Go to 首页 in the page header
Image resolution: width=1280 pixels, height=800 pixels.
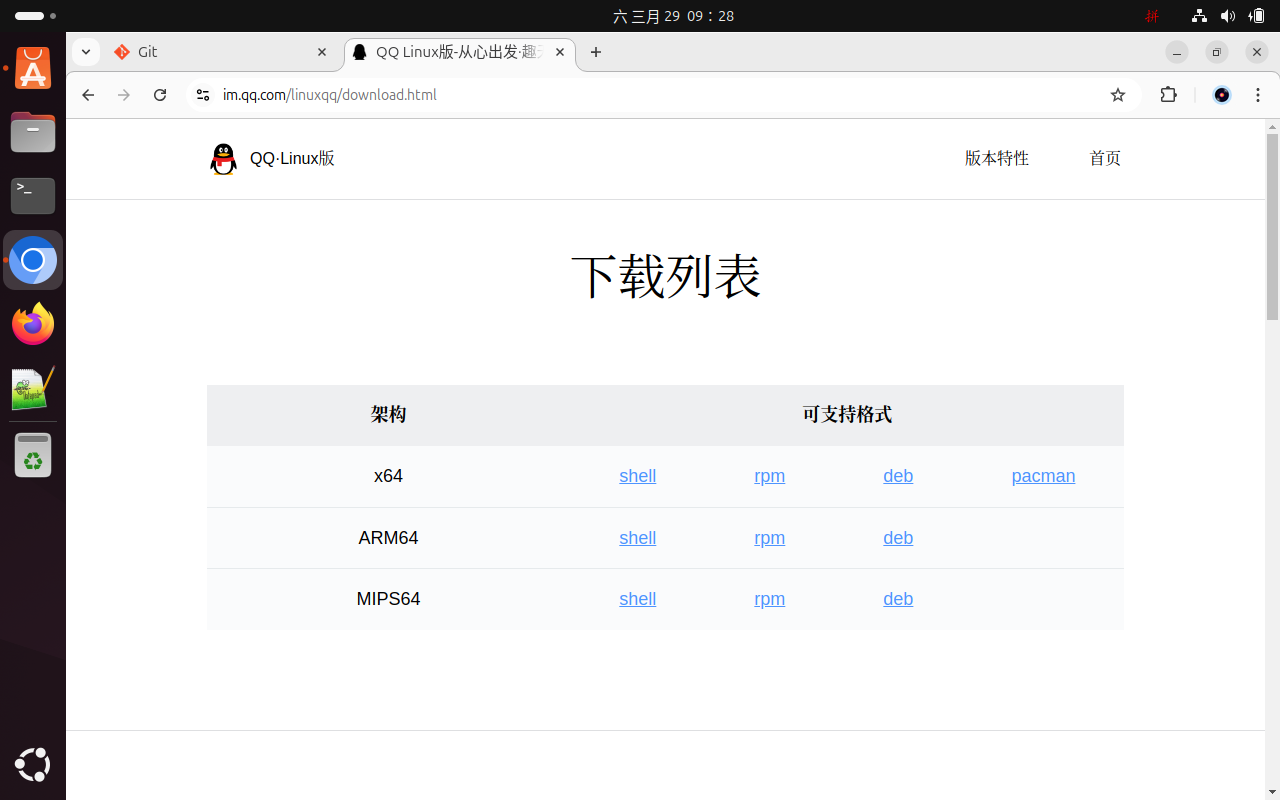(1105, 158)
